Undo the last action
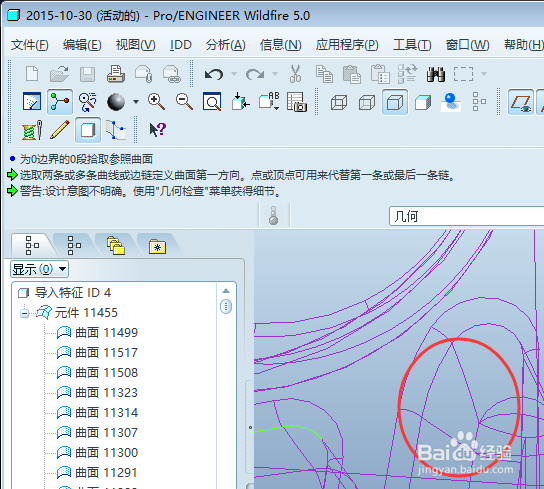544x489 pixels. pyautogui.click(x=214, y=74)
